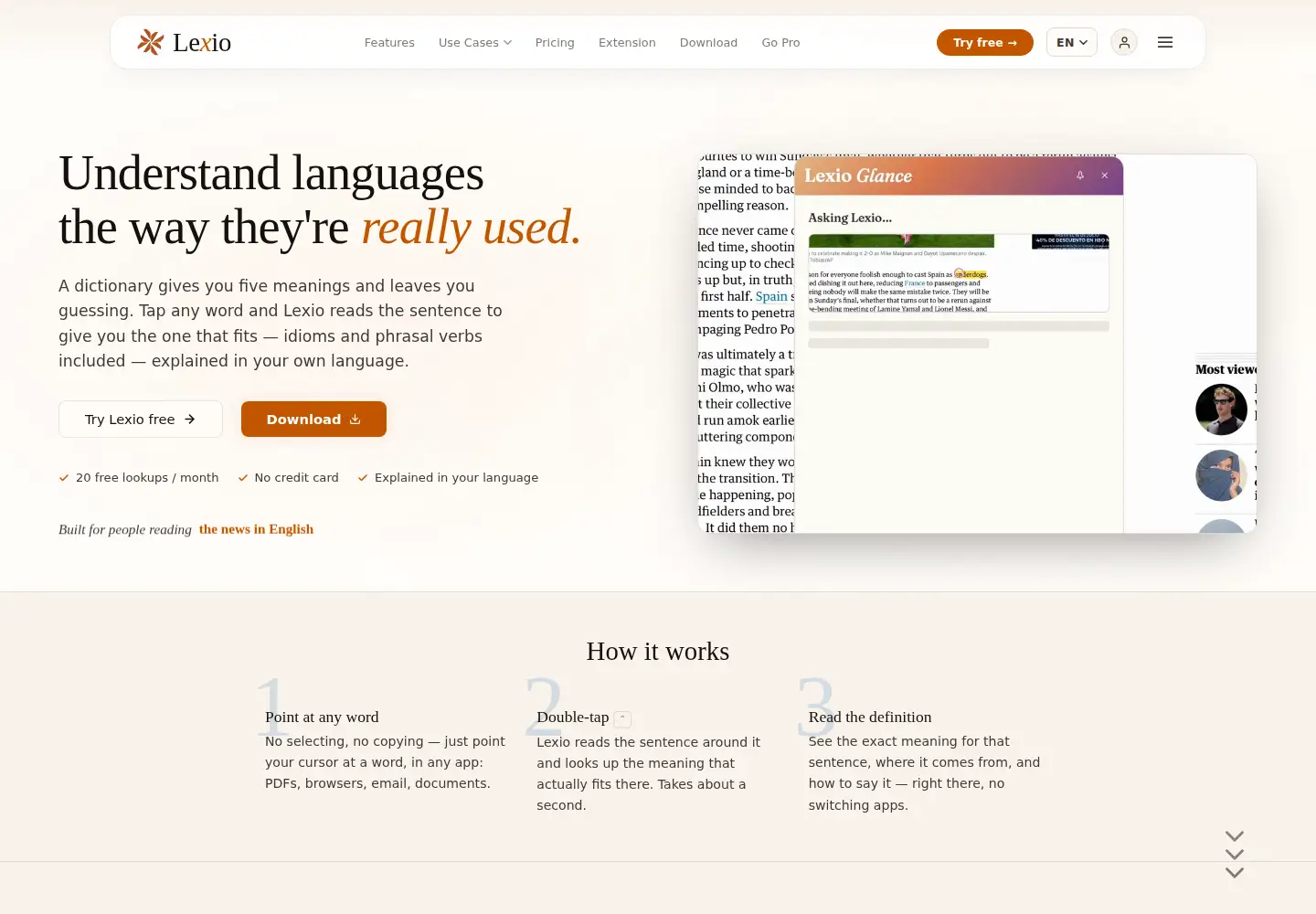Screen dimensions: 1316x914
Task: Go to Features in the navigation
Action: (x=389, y=43)
